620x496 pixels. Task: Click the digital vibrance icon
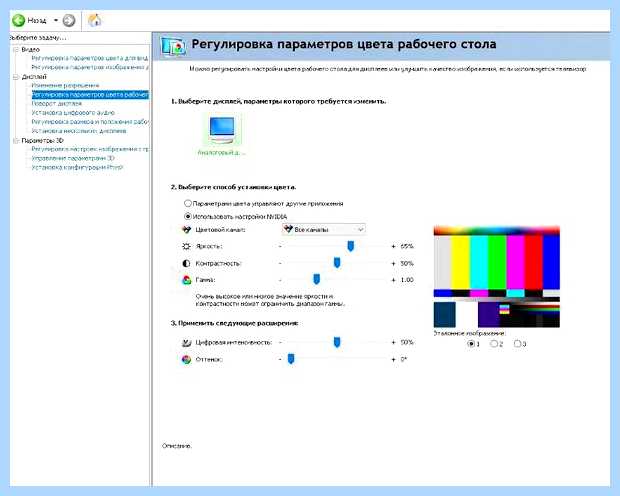186,343
